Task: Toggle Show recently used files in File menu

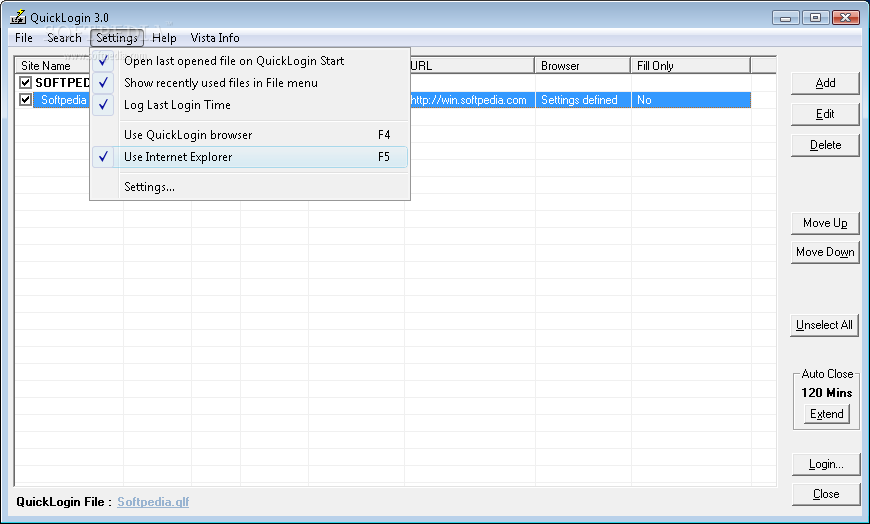Action: [x=250, y=83]
